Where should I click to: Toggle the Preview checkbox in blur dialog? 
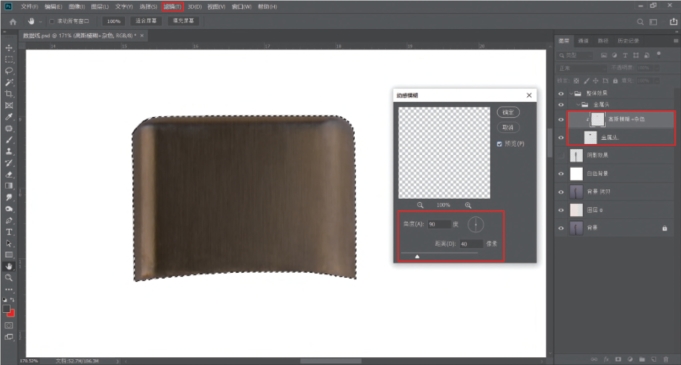(499, 144)
